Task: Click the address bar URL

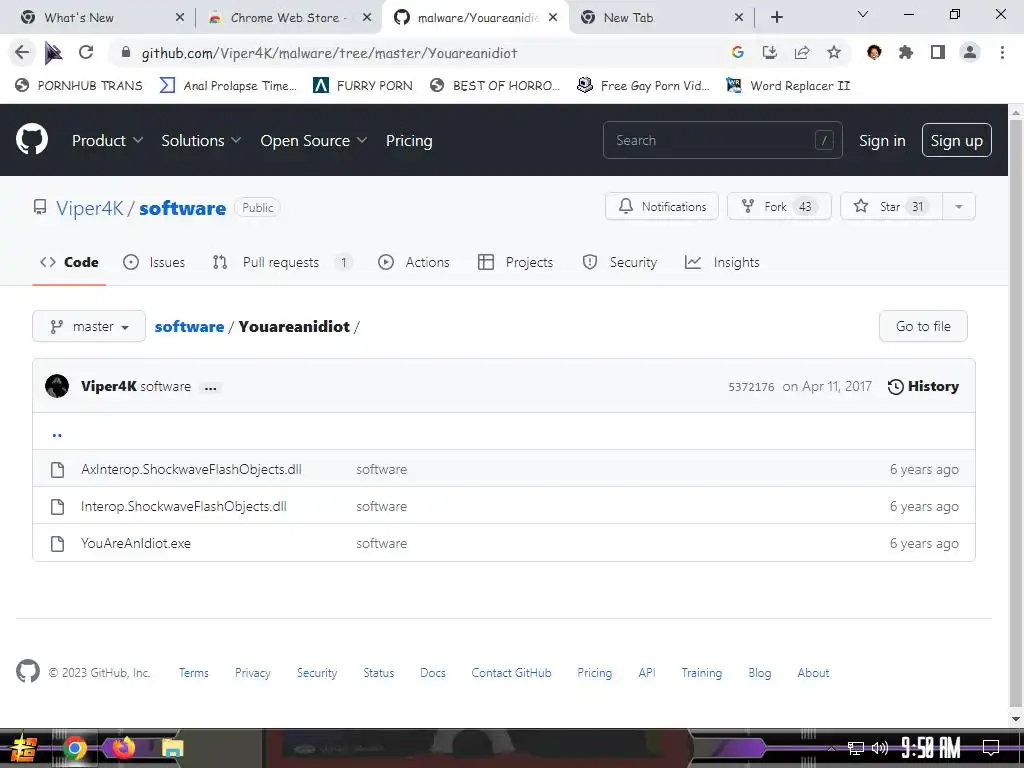Action: coord(329,53)
